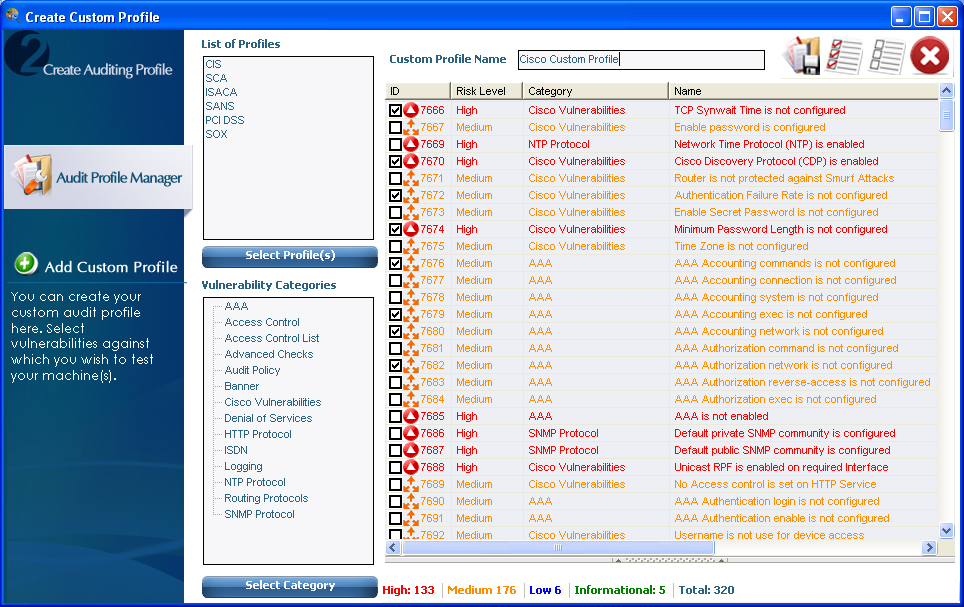Uncheck the checkbox for ID 7674
The image size is (964, 607).
[x=395, y=229]
